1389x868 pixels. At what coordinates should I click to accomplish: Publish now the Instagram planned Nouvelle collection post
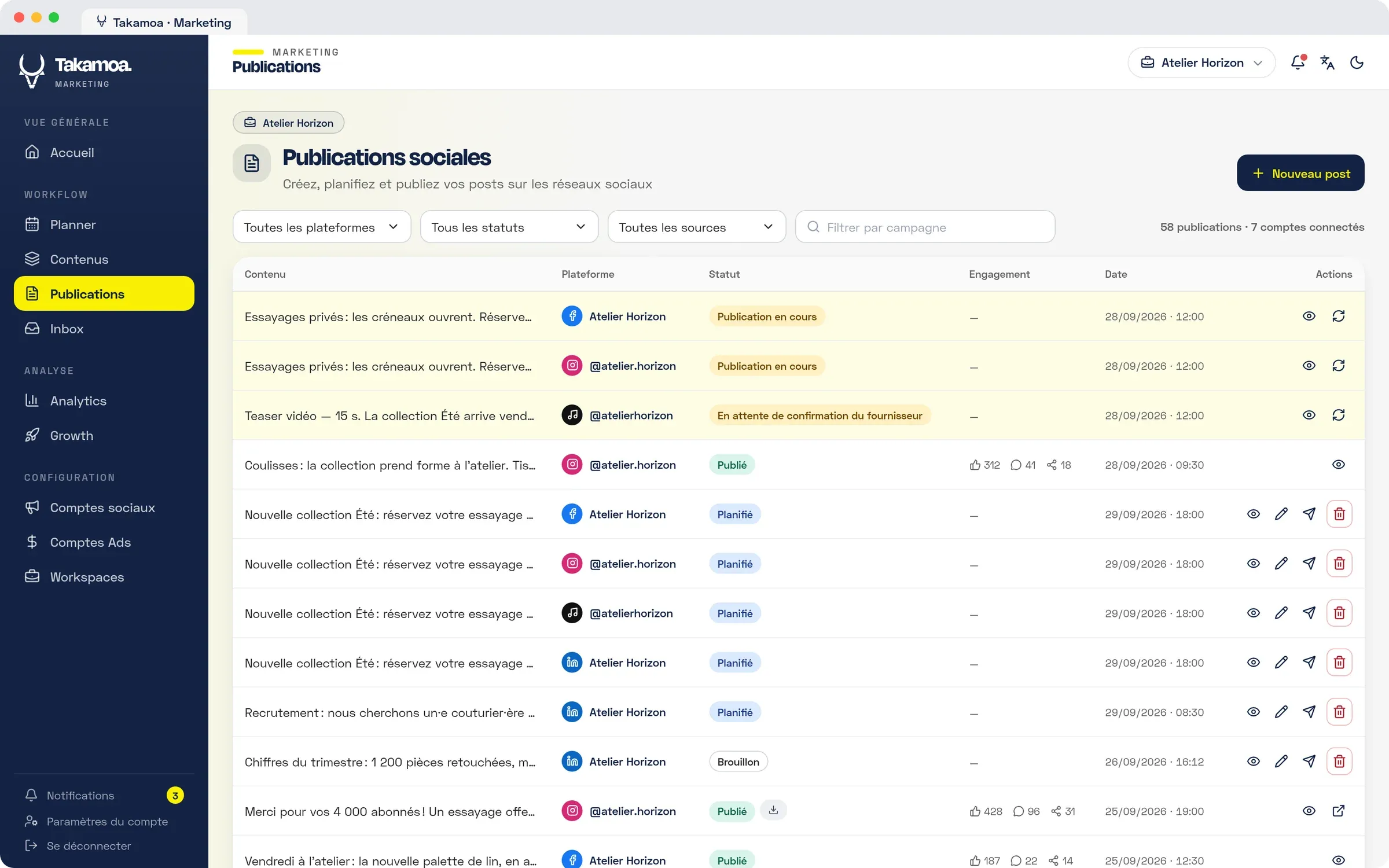coord(1309,564)
